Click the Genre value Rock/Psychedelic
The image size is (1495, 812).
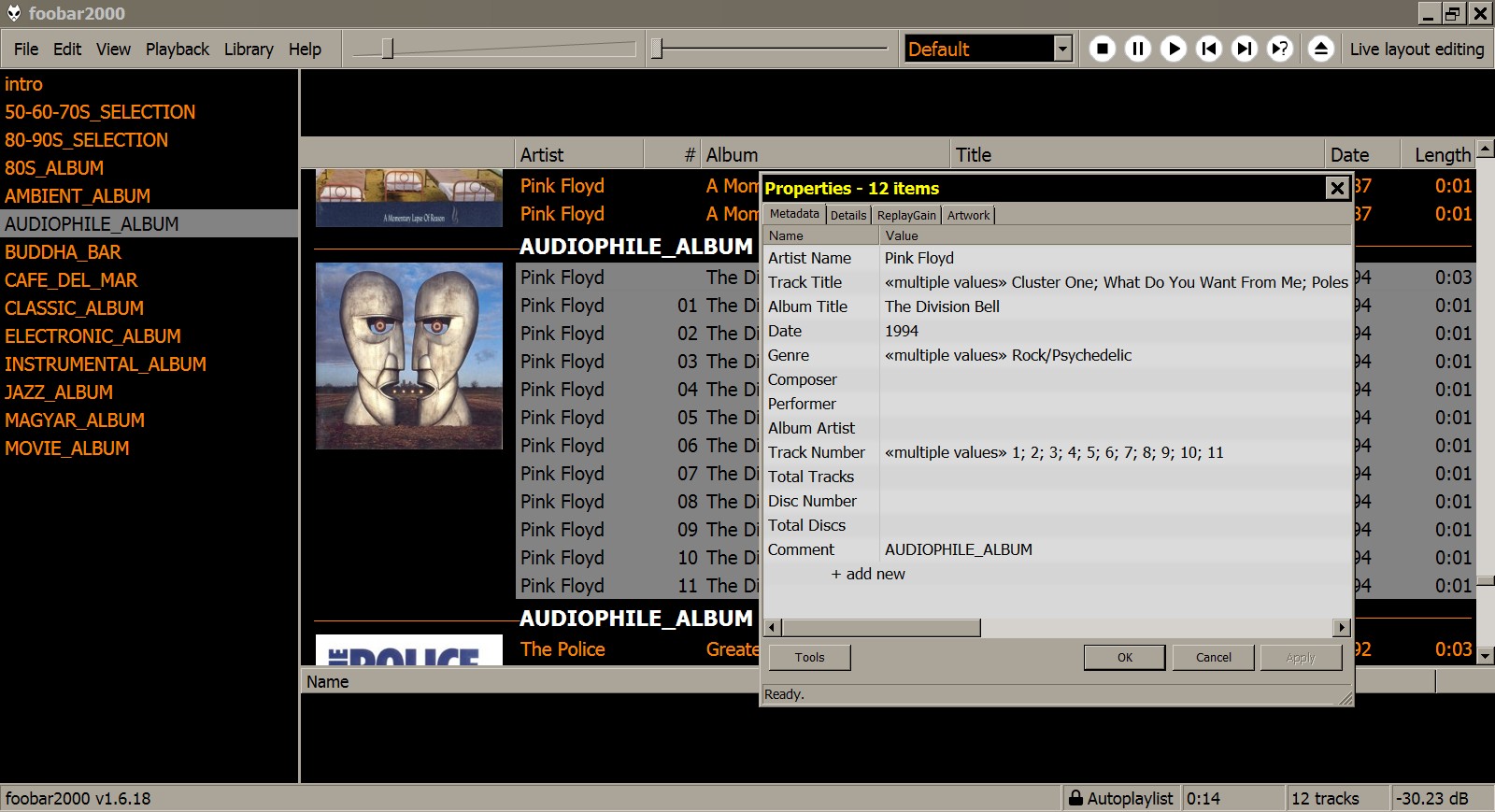pyautogui.click(x=1116, y=355)
